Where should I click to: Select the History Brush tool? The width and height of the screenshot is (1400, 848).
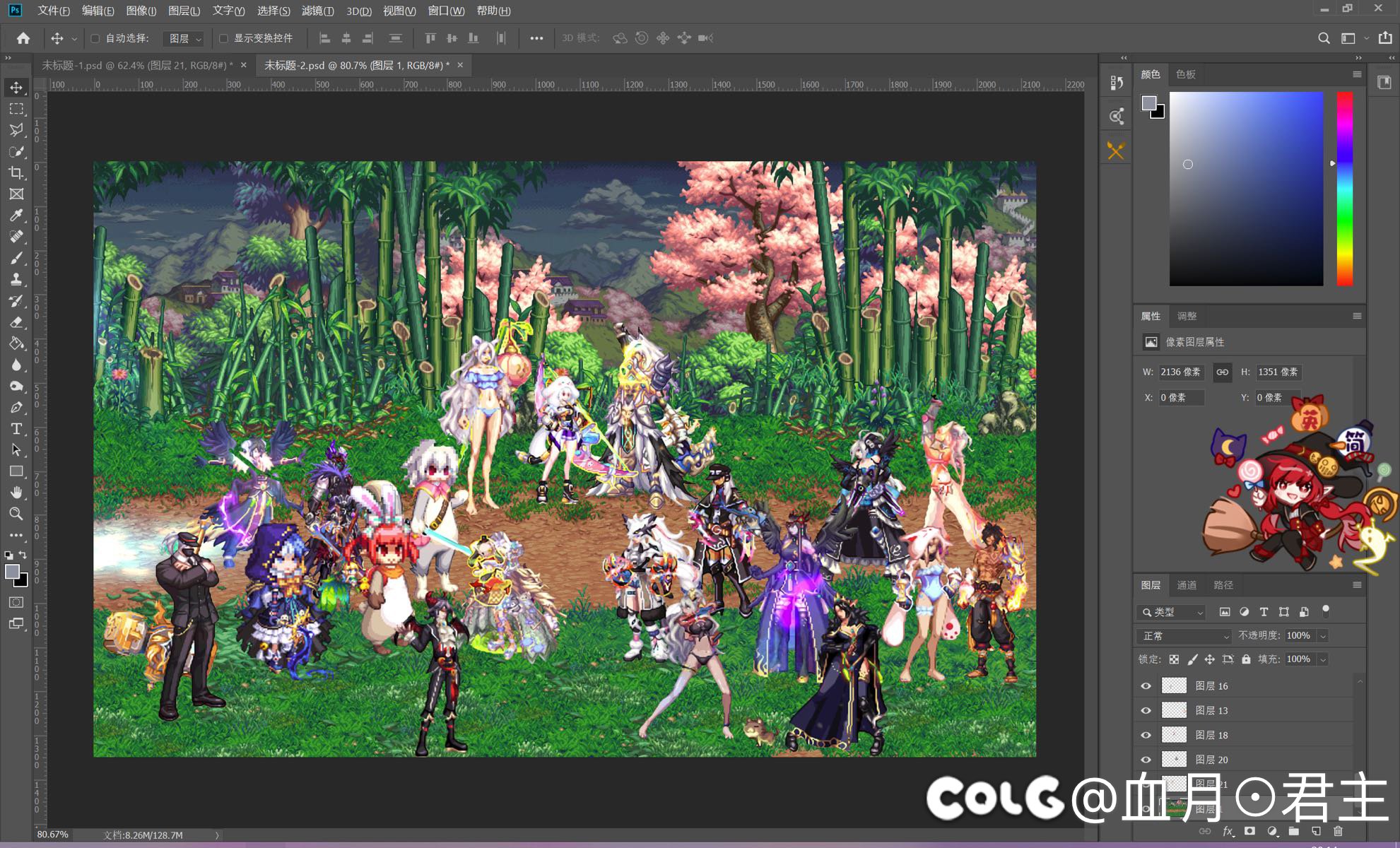16,300
